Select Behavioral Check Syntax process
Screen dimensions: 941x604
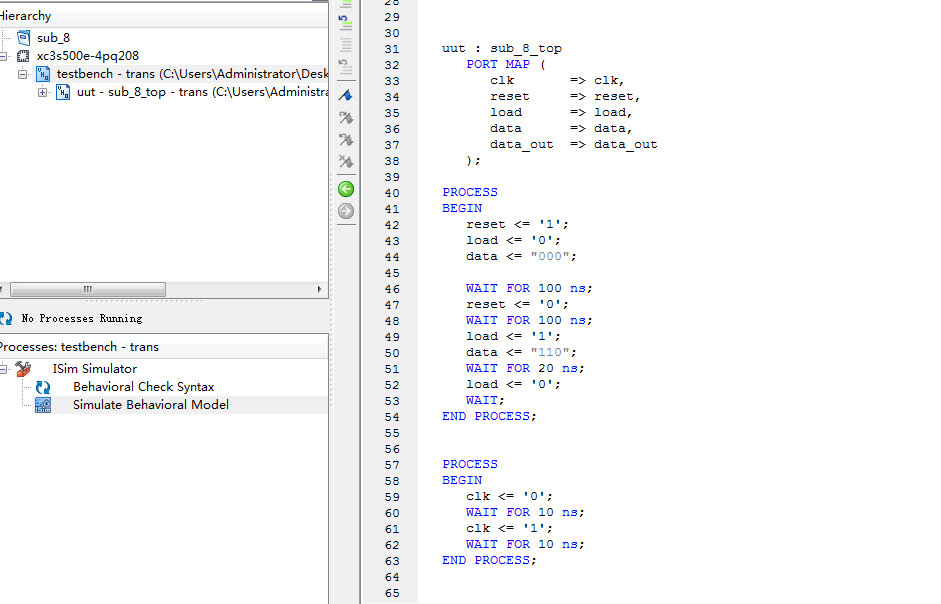(143, 387)
